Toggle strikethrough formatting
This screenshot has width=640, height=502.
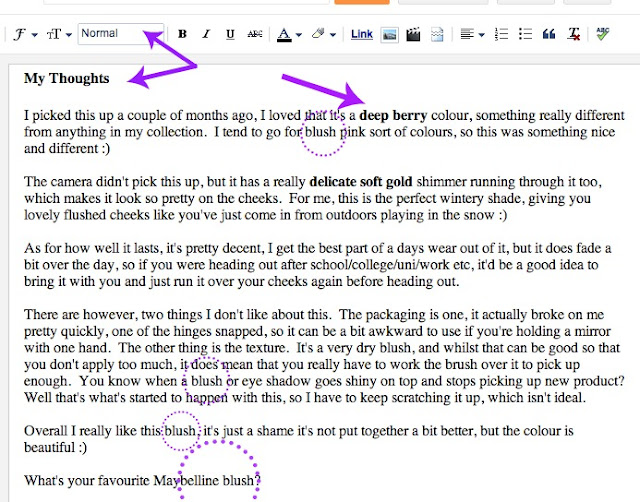pyautogui.click(x=255, y=34)
